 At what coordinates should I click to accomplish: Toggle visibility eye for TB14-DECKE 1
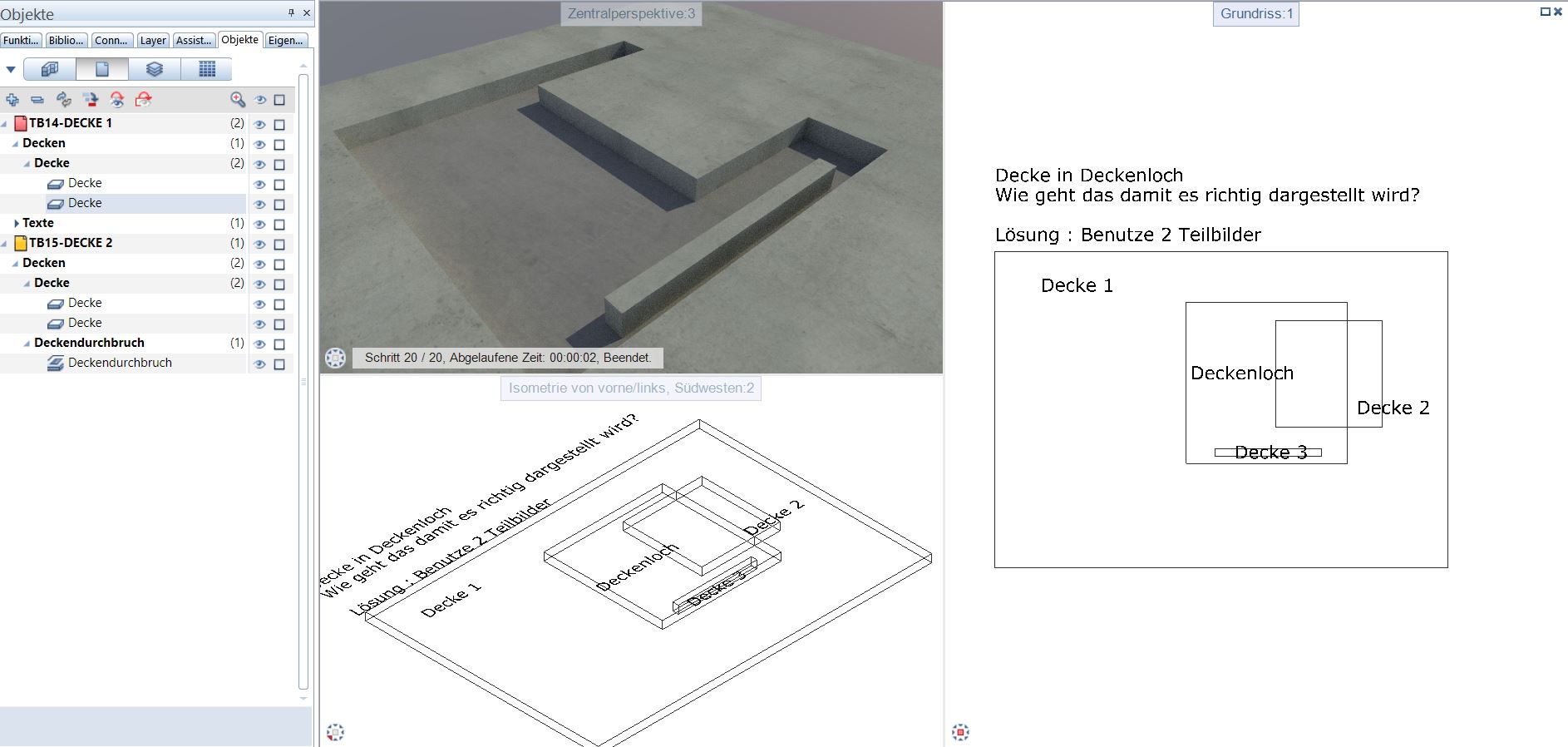click(259, 124)
